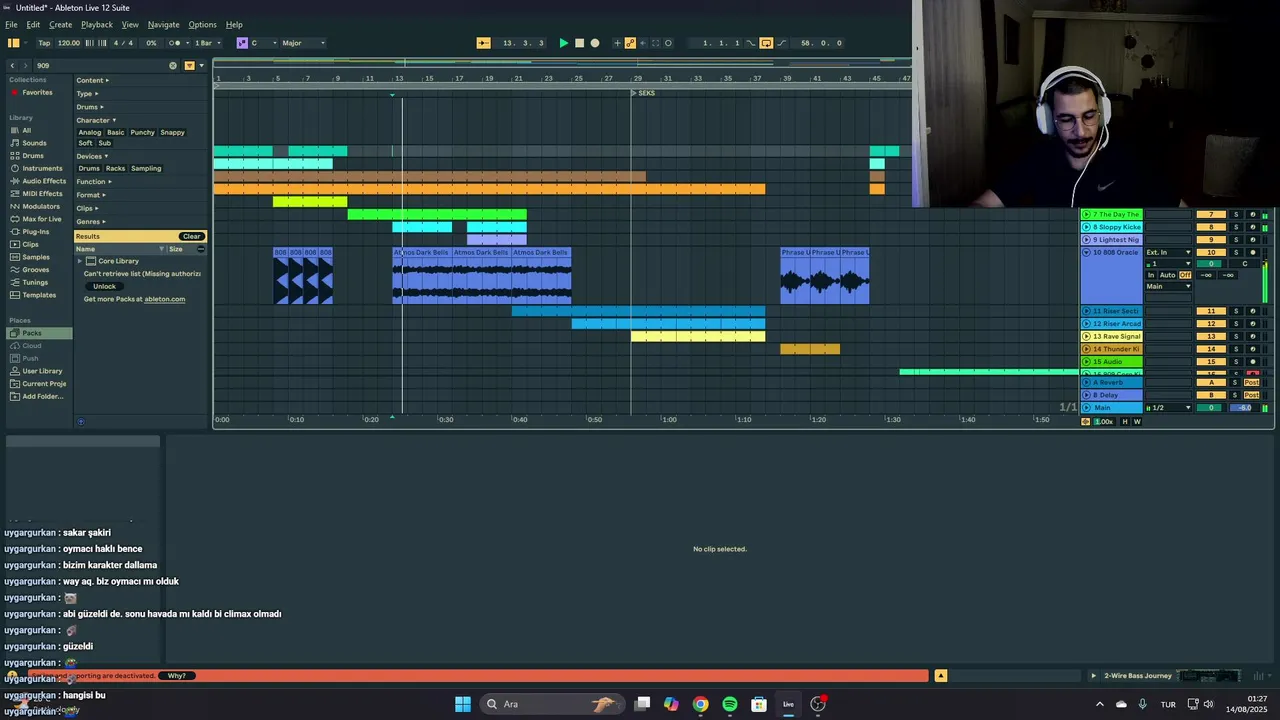Select MIDI Effects in the browser
This screenshot has height=720, width=1280.
(43, 194)
